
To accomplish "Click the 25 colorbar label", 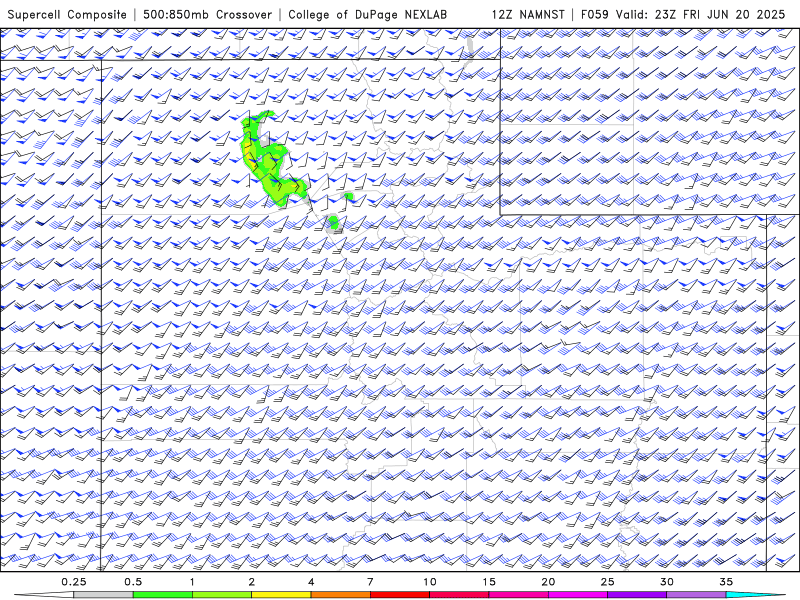I will pos(607,582).
